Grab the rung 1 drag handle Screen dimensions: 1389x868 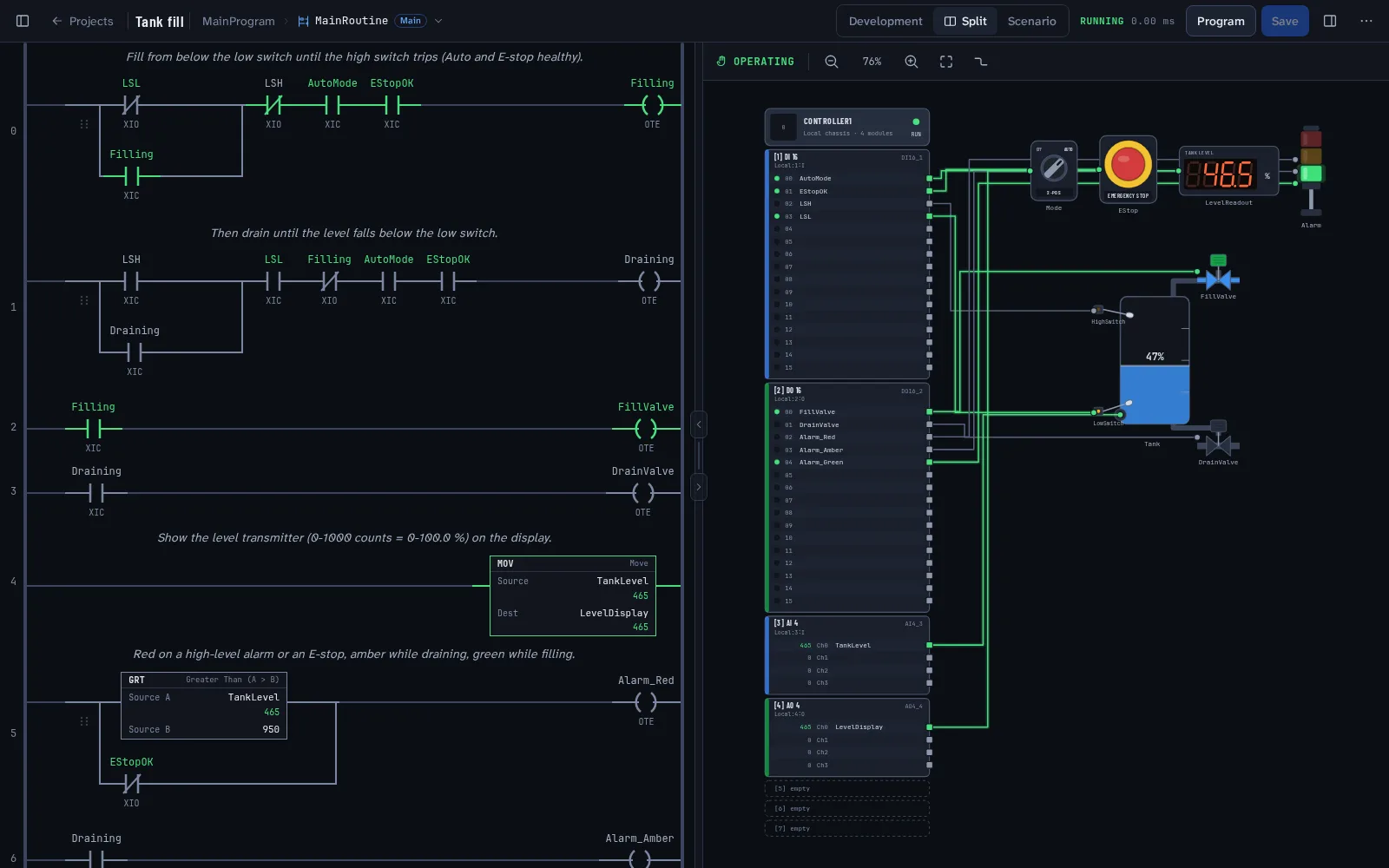point(84,300)
